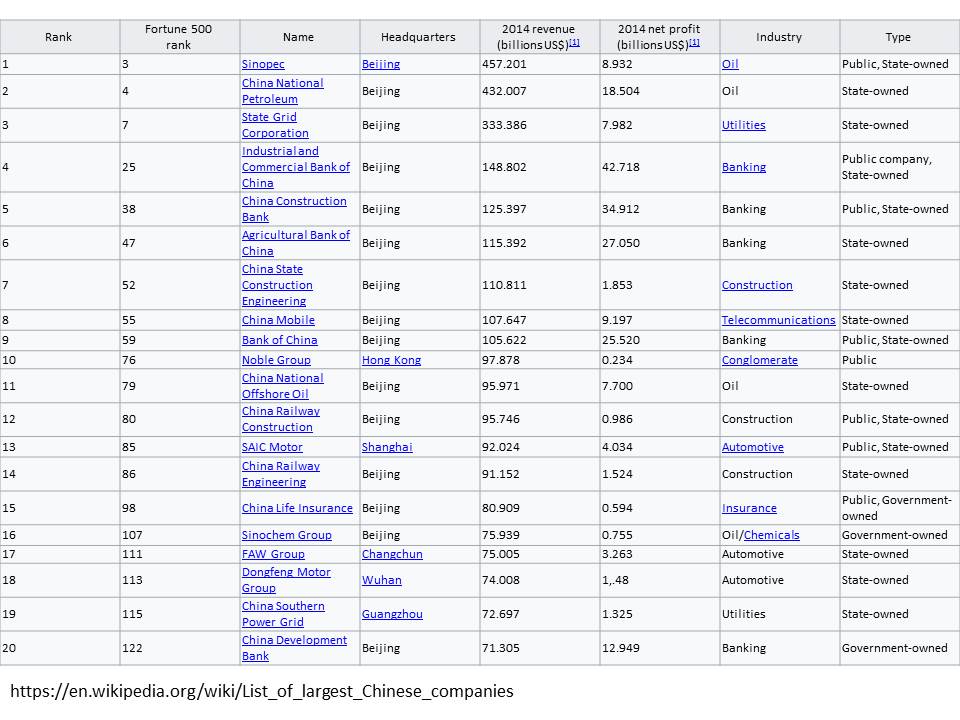Follow the Shanghai headquarters link
The height and width of the screenshot is (720, 960).
387,447
